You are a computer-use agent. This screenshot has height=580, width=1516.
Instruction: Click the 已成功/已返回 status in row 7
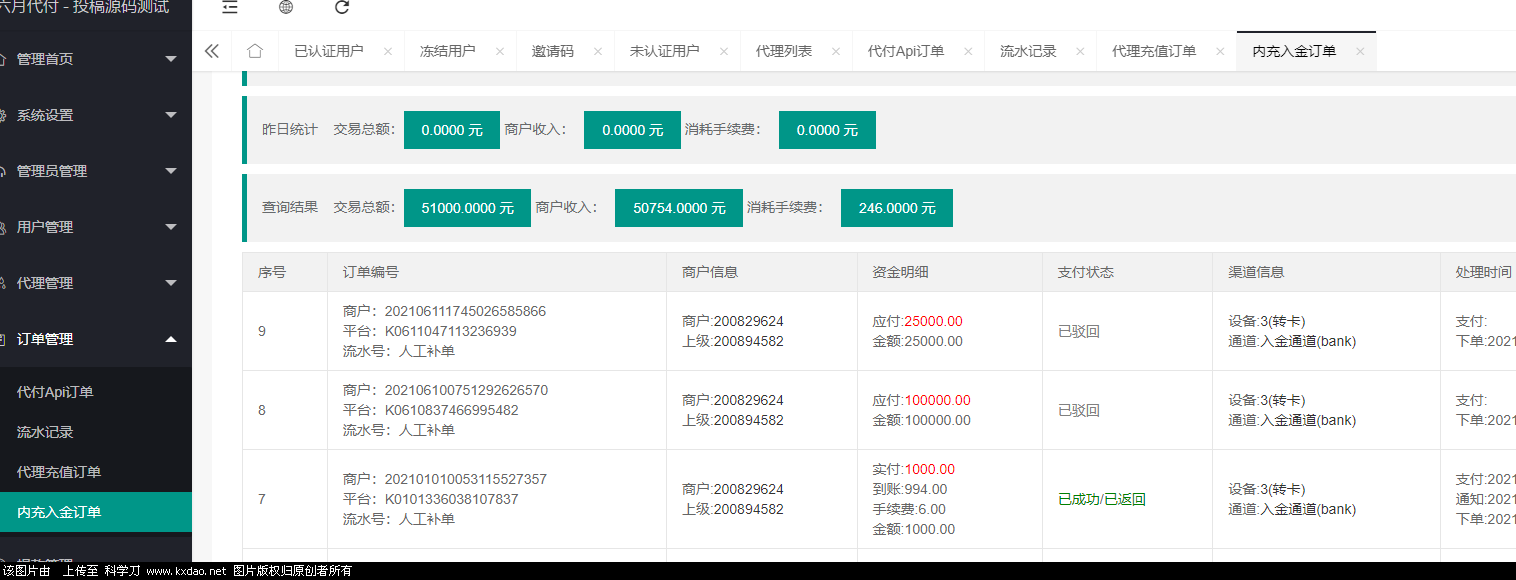(x=1101, y=499)
